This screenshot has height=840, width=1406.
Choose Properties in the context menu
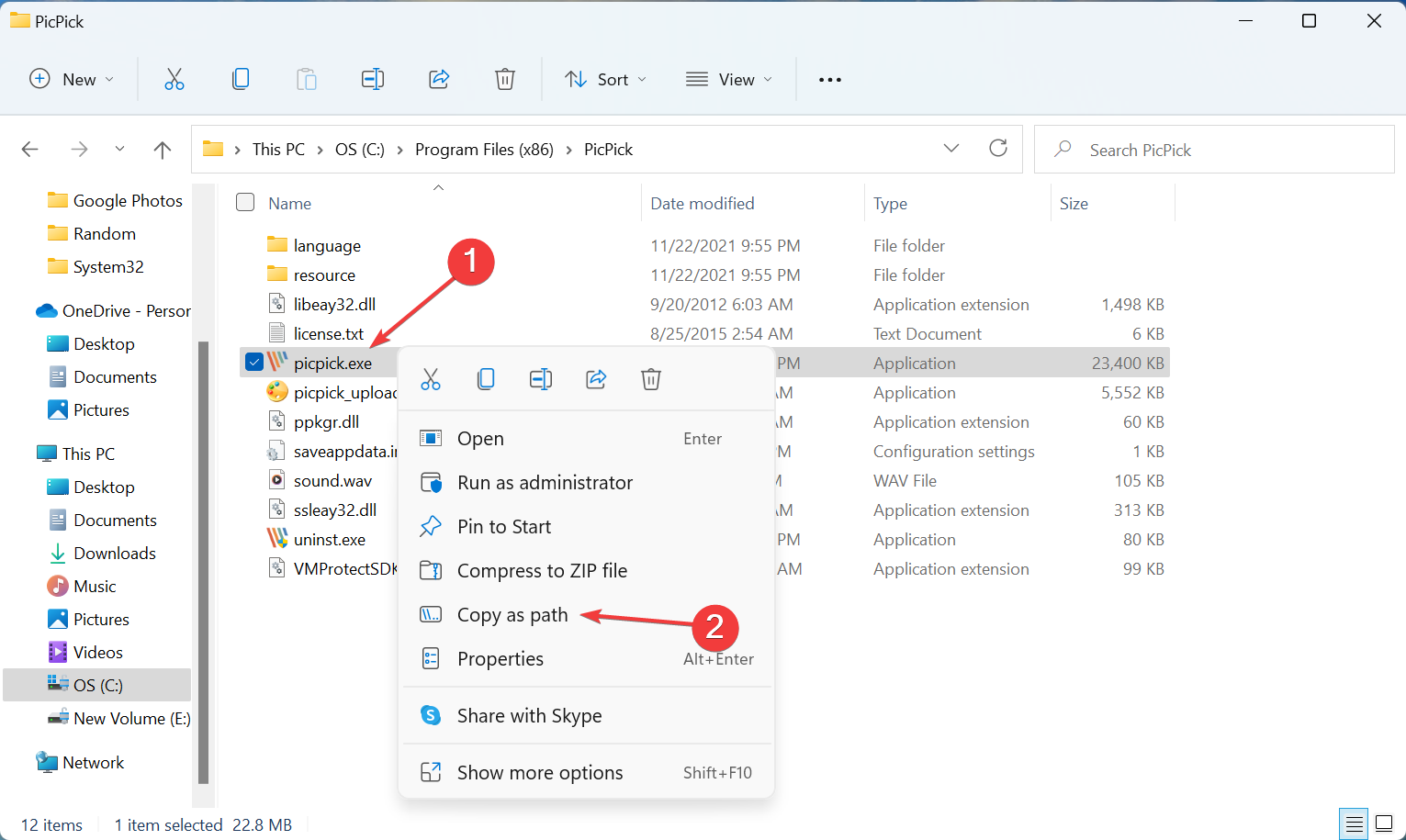pos(588,659)
